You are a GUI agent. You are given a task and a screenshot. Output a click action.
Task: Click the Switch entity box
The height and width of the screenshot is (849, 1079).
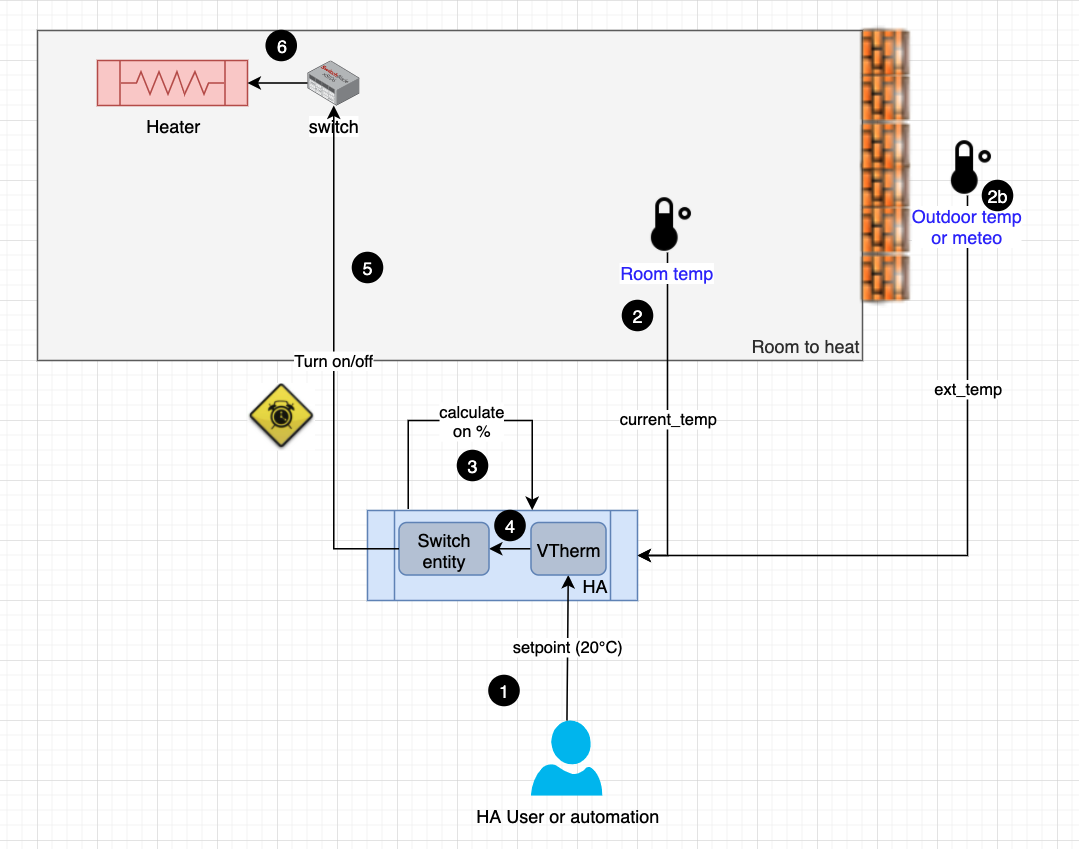coord(443,549)
